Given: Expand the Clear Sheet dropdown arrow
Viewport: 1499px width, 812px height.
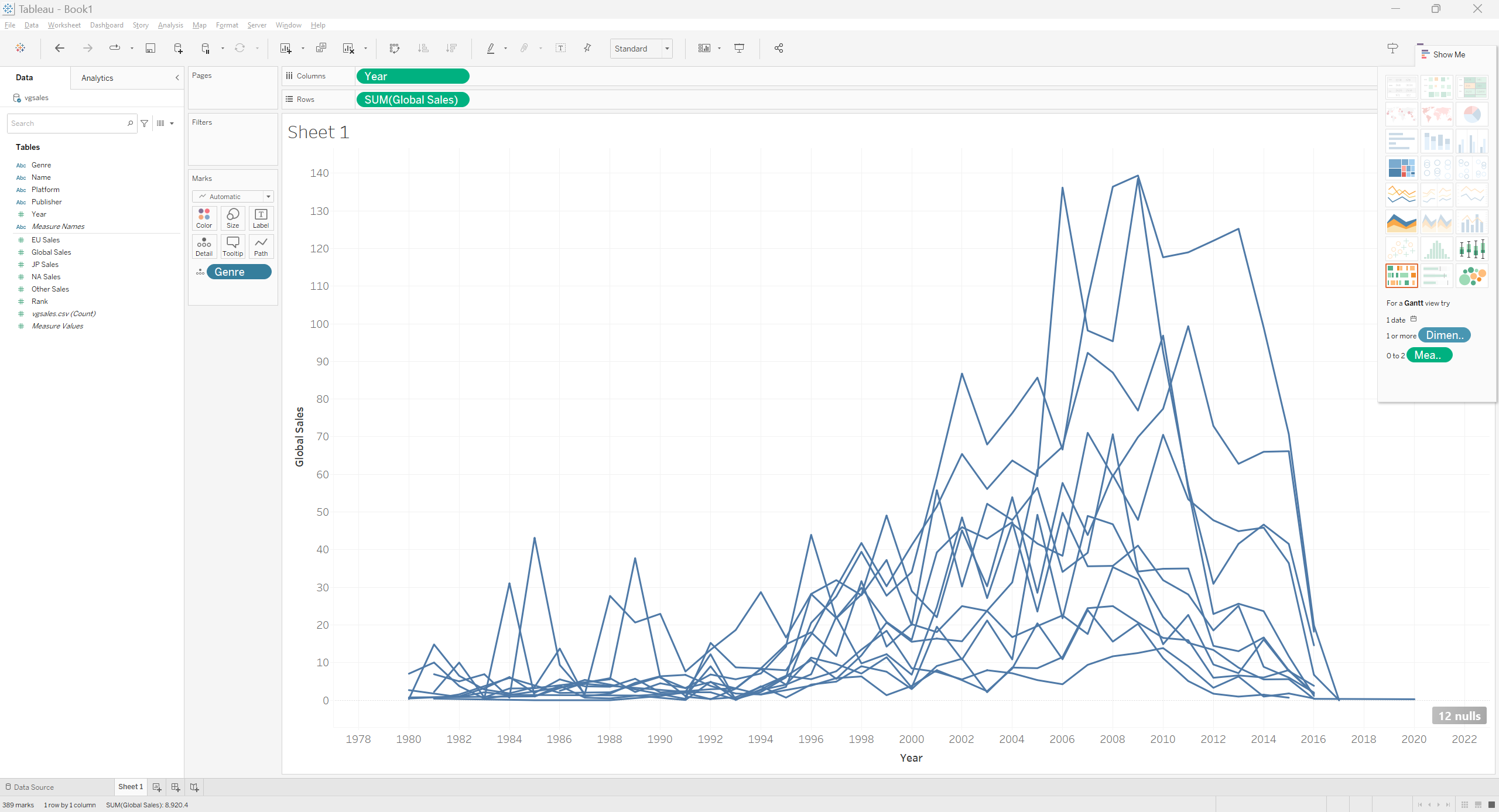Looking at the screenshot, I should (365, 49).
